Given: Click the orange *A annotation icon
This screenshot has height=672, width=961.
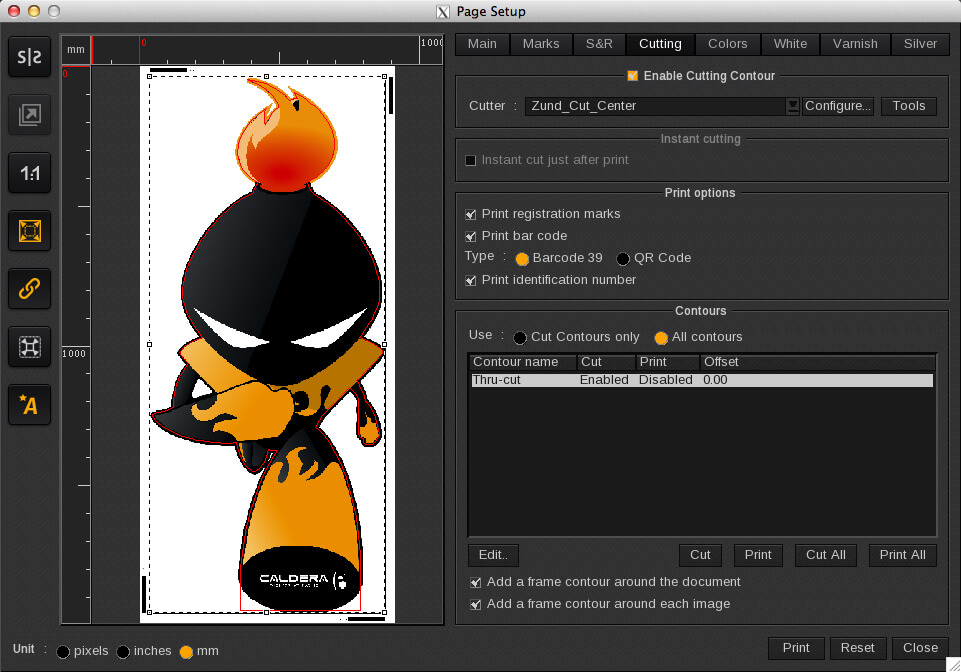Looking at the screenshot, I should (x=29, y=405).
